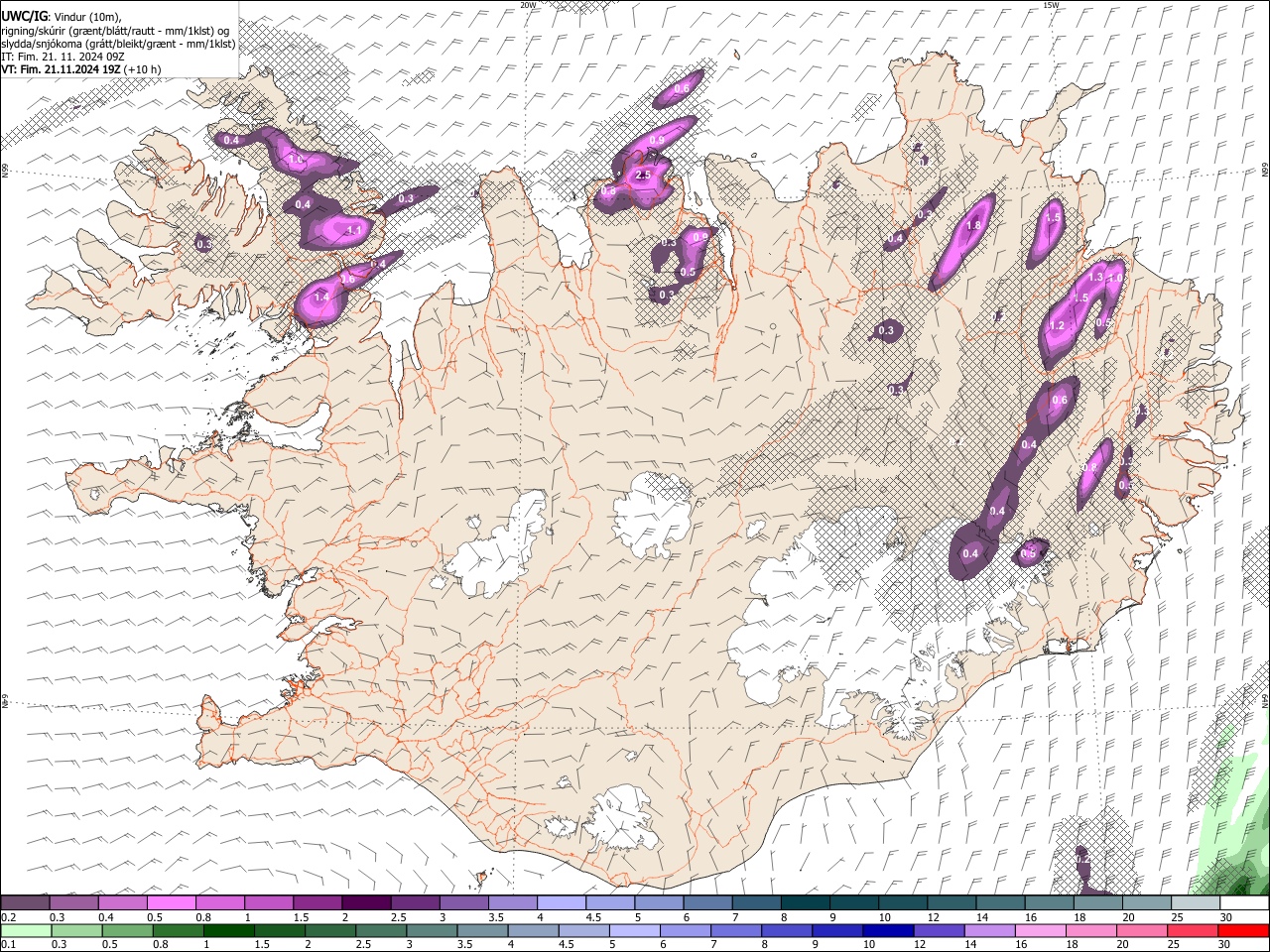Image resolution: width=1270 pixels, height=952 pixels.
Task: Pick the dark teal 8–9 swatch, upper legend row
Action: [806, 903]
